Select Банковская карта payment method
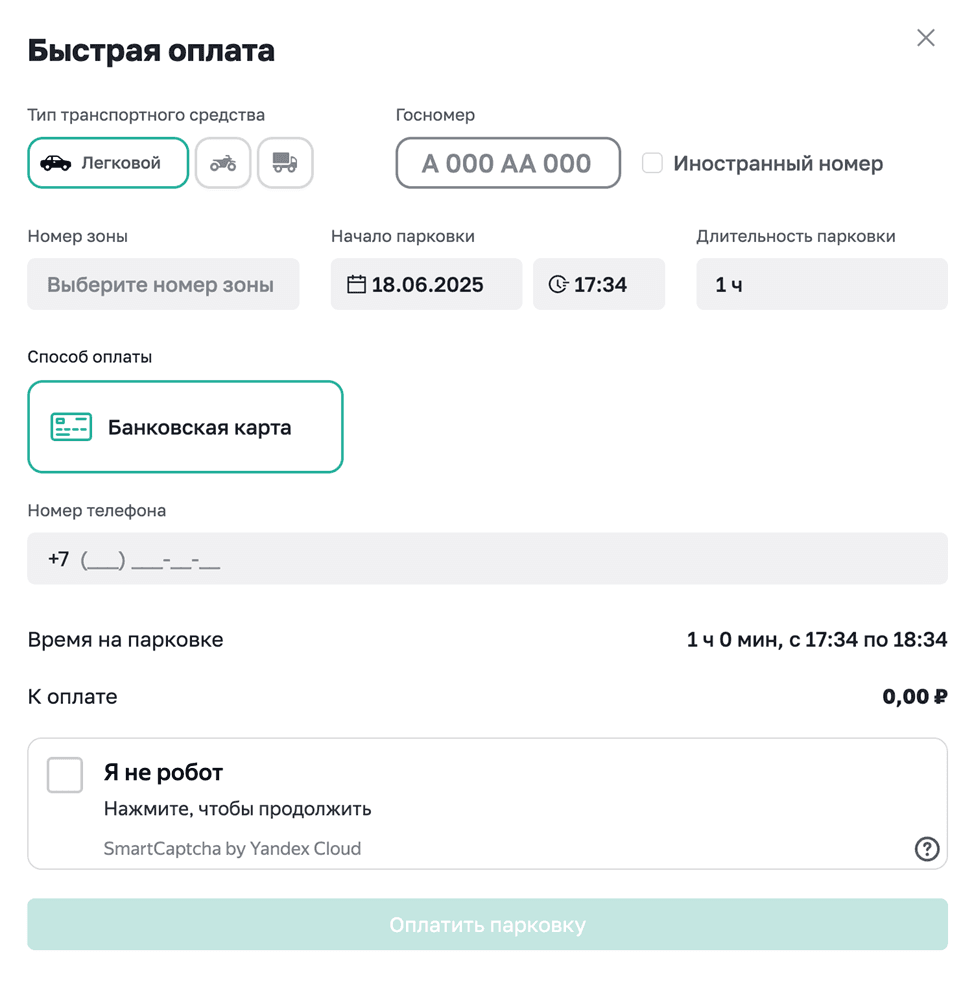The height and width of the screenshot is (982, 974). [x=185, y=427]
